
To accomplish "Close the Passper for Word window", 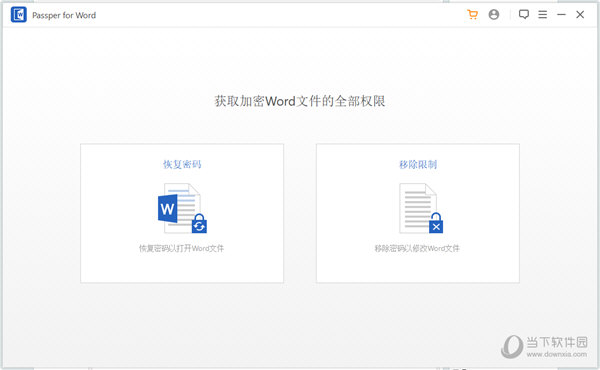I will point(580,15).
